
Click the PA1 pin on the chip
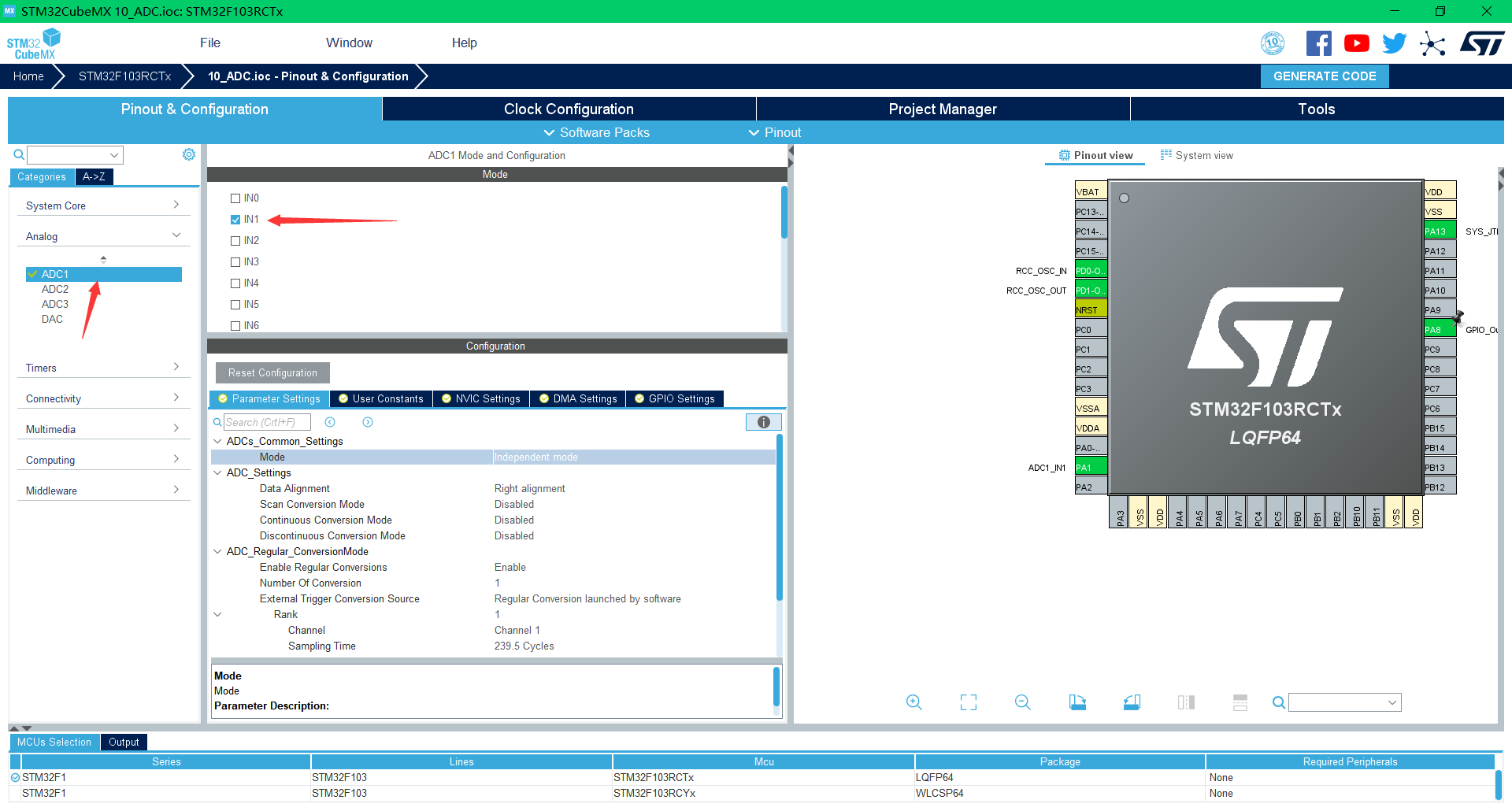[1091, 468]
